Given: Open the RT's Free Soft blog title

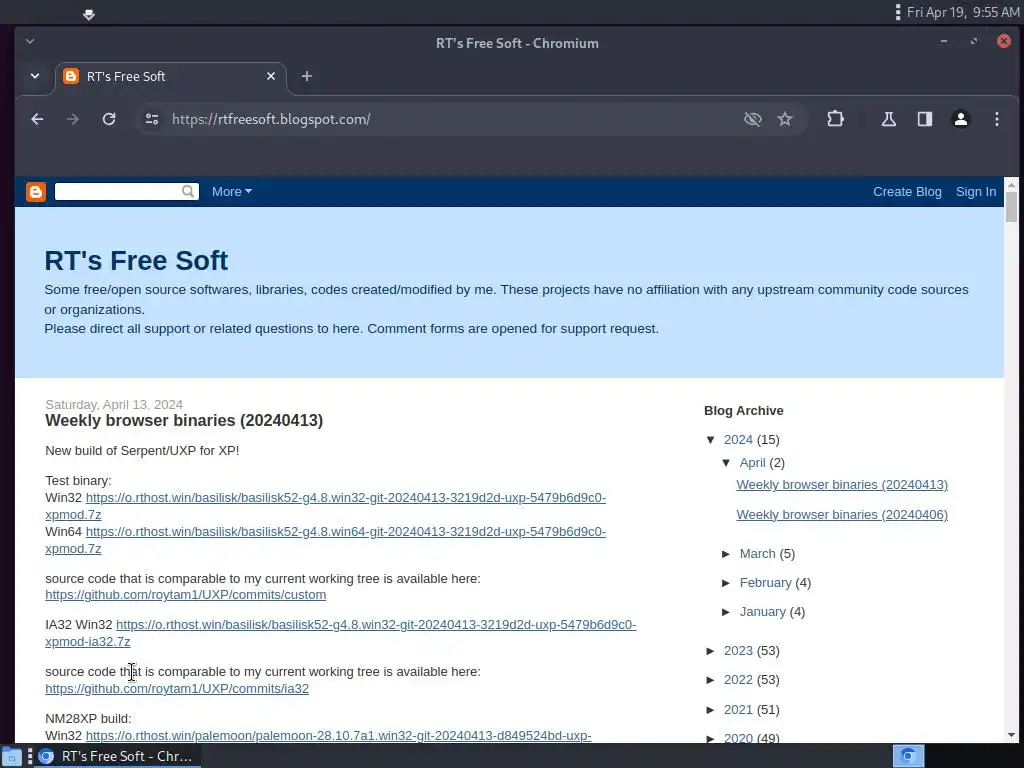Looking at the screenshot, I should (x=136, y=261).
